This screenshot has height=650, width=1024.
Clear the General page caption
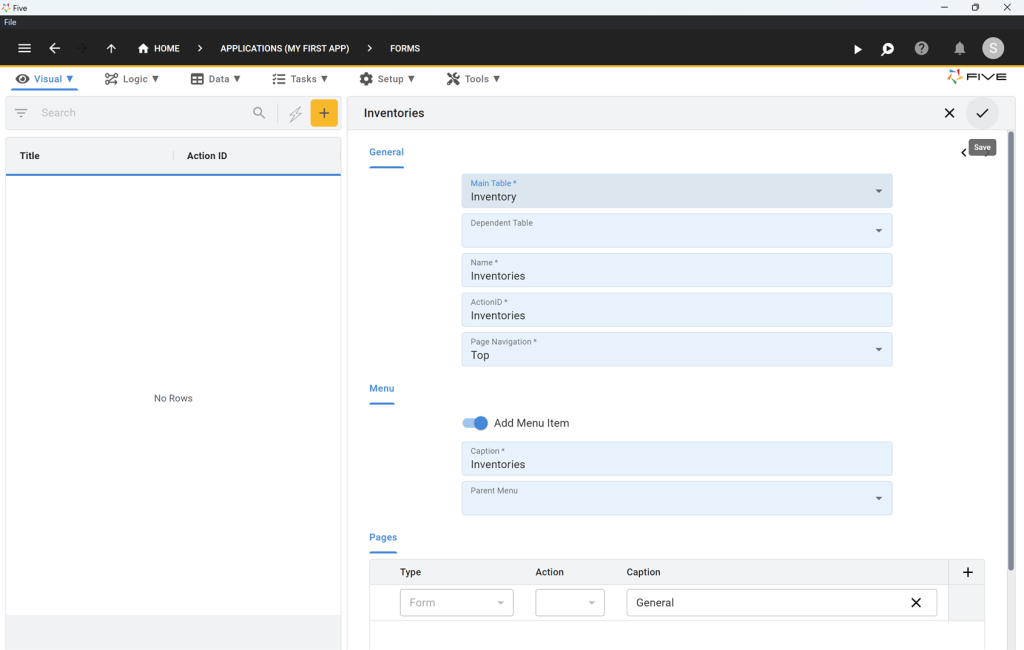click(x=915, y=602)
